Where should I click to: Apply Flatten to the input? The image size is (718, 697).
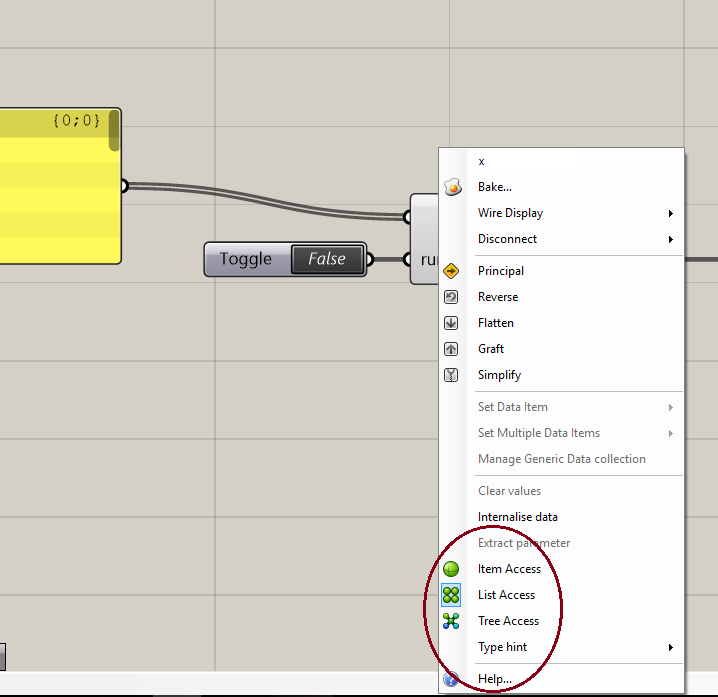click(x=562, y=323)
